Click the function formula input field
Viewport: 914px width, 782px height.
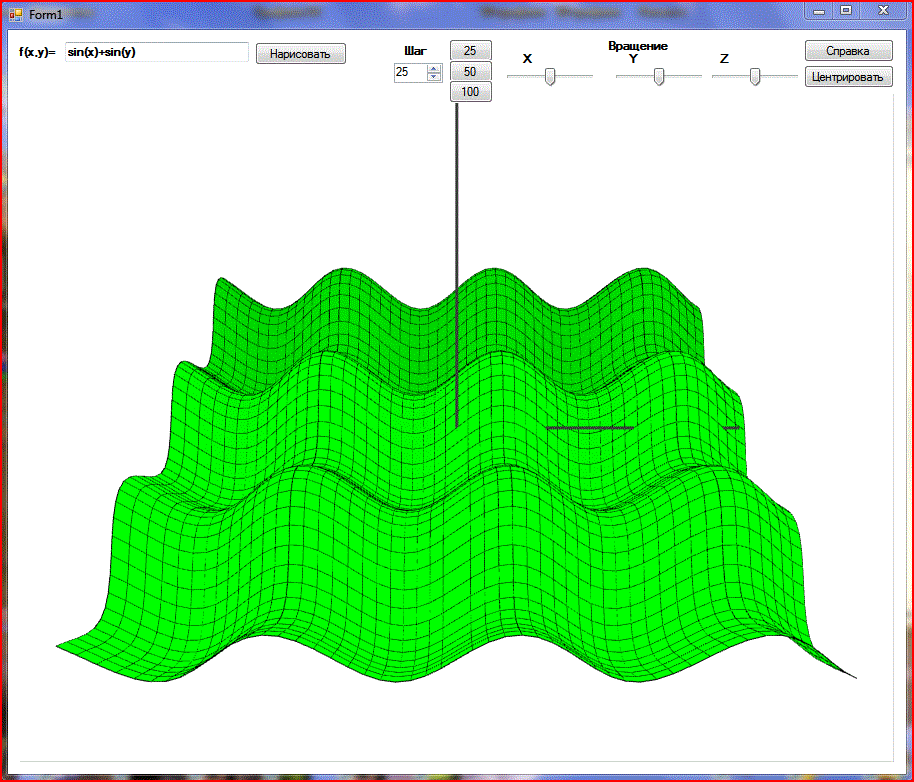tap(156, 52)
